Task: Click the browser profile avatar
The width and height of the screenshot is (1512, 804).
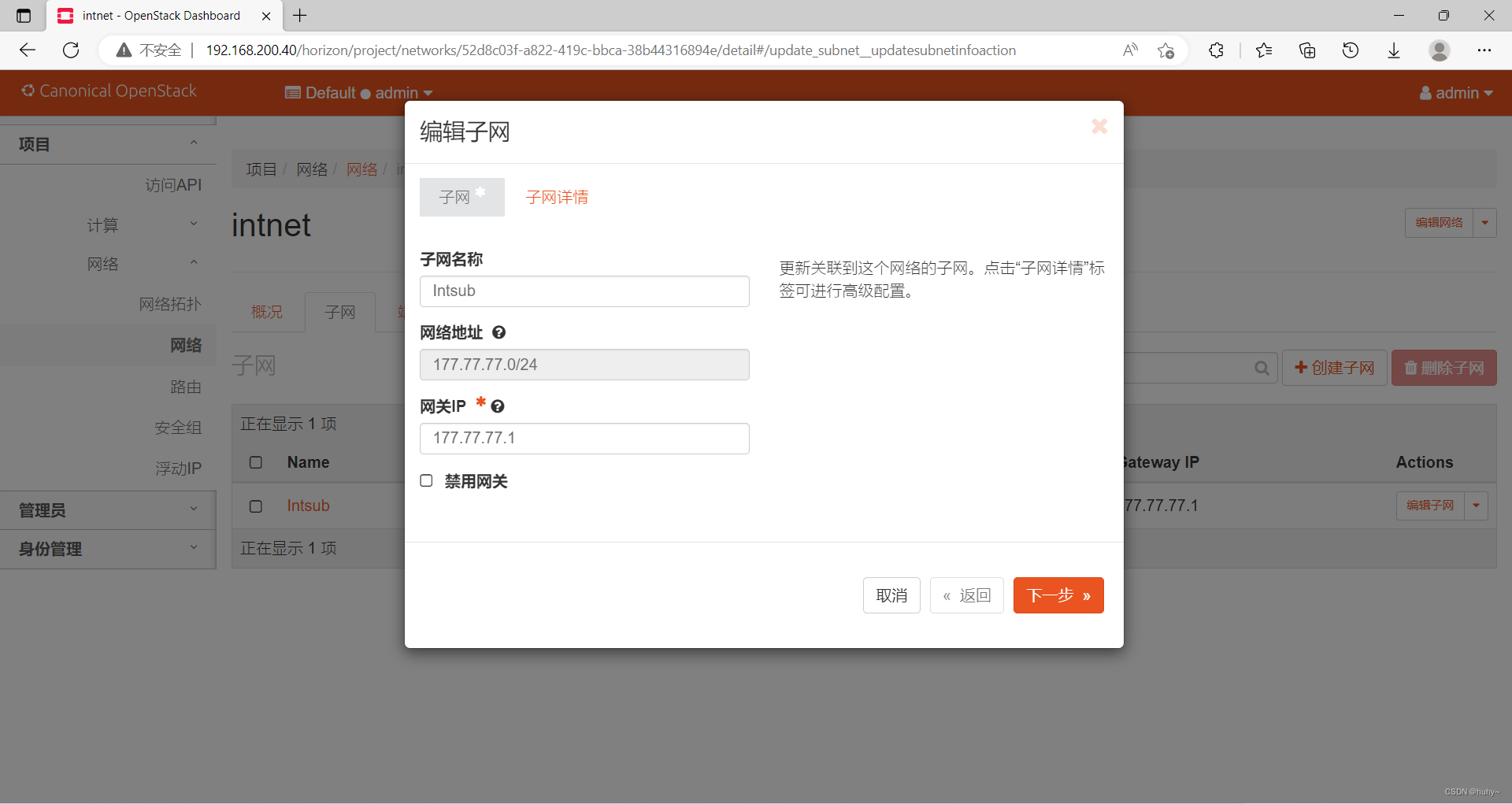Action: pos(1440,50)
